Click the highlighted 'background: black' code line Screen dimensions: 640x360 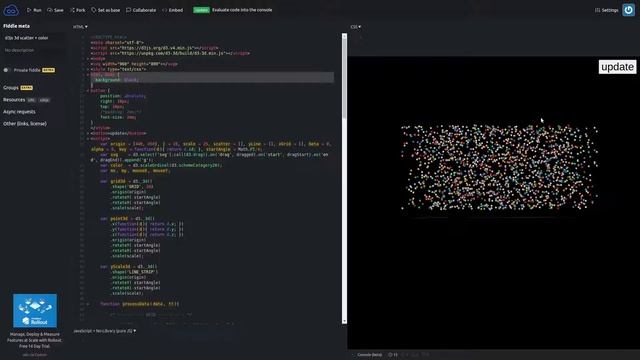[117, 80]
